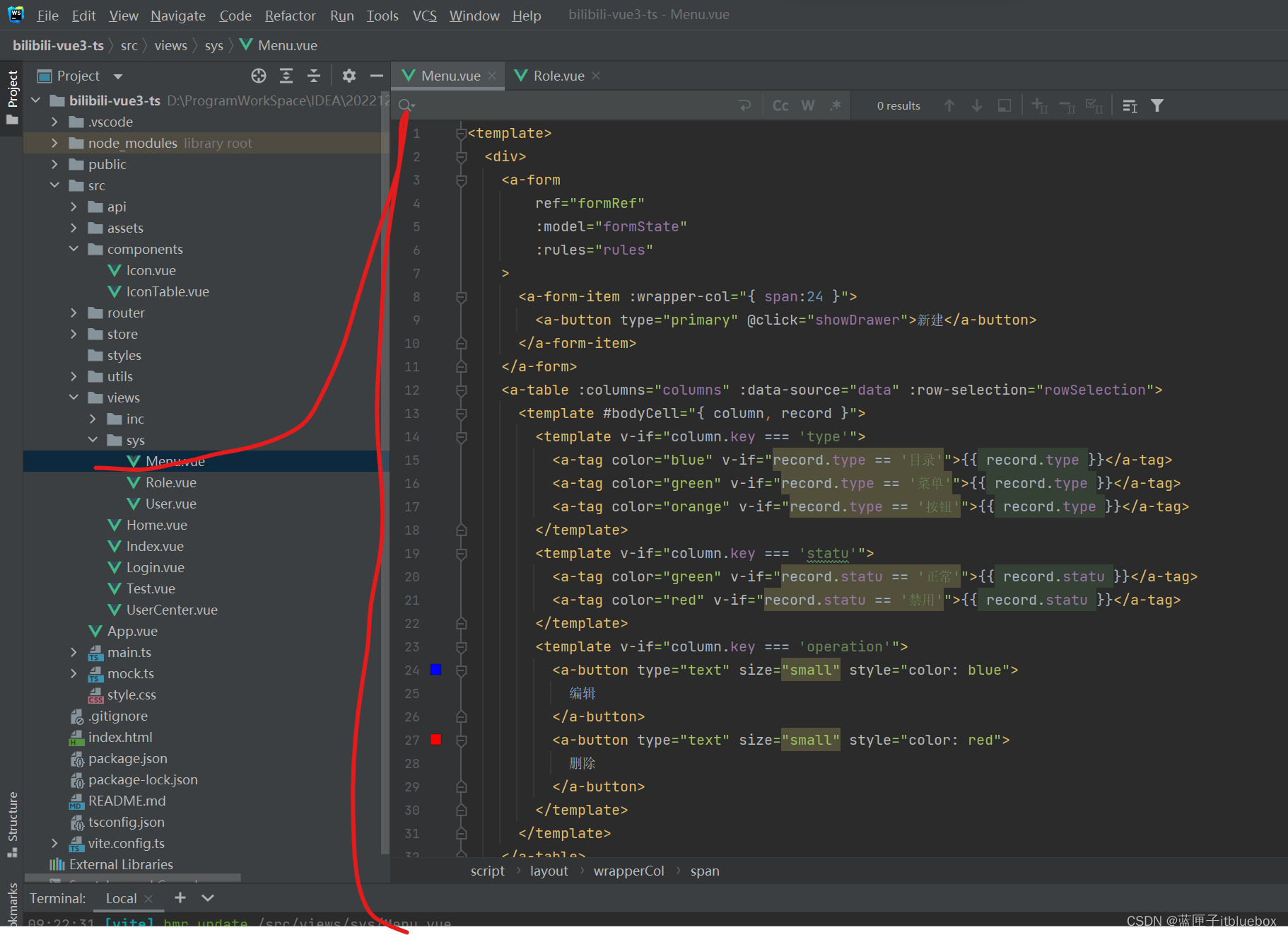Click the Expand All icon in Project panel
The image size is (1288, 935).
point(286,76)
